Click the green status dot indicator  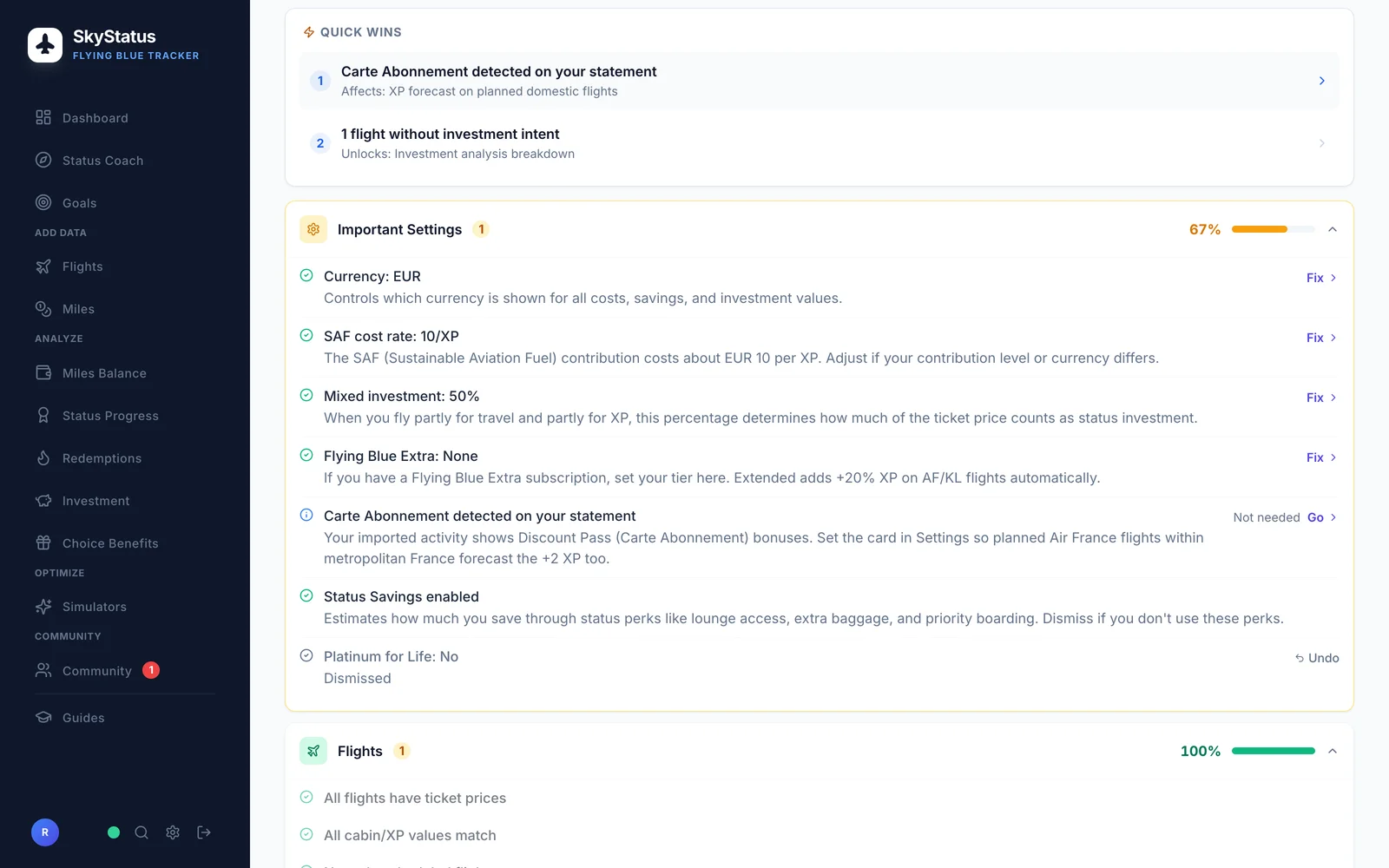[114, 832]
